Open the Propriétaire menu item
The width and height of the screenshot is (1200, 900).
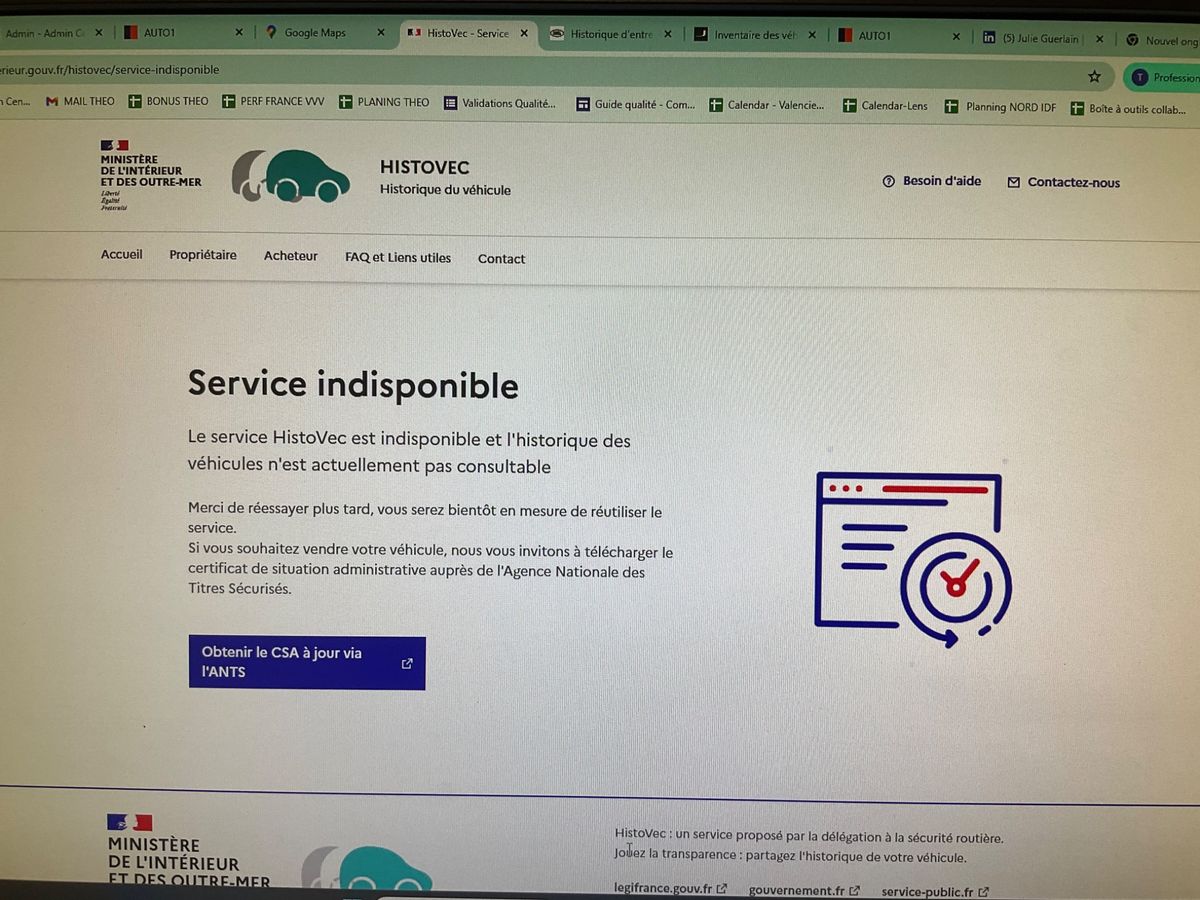tap(203, 255)
